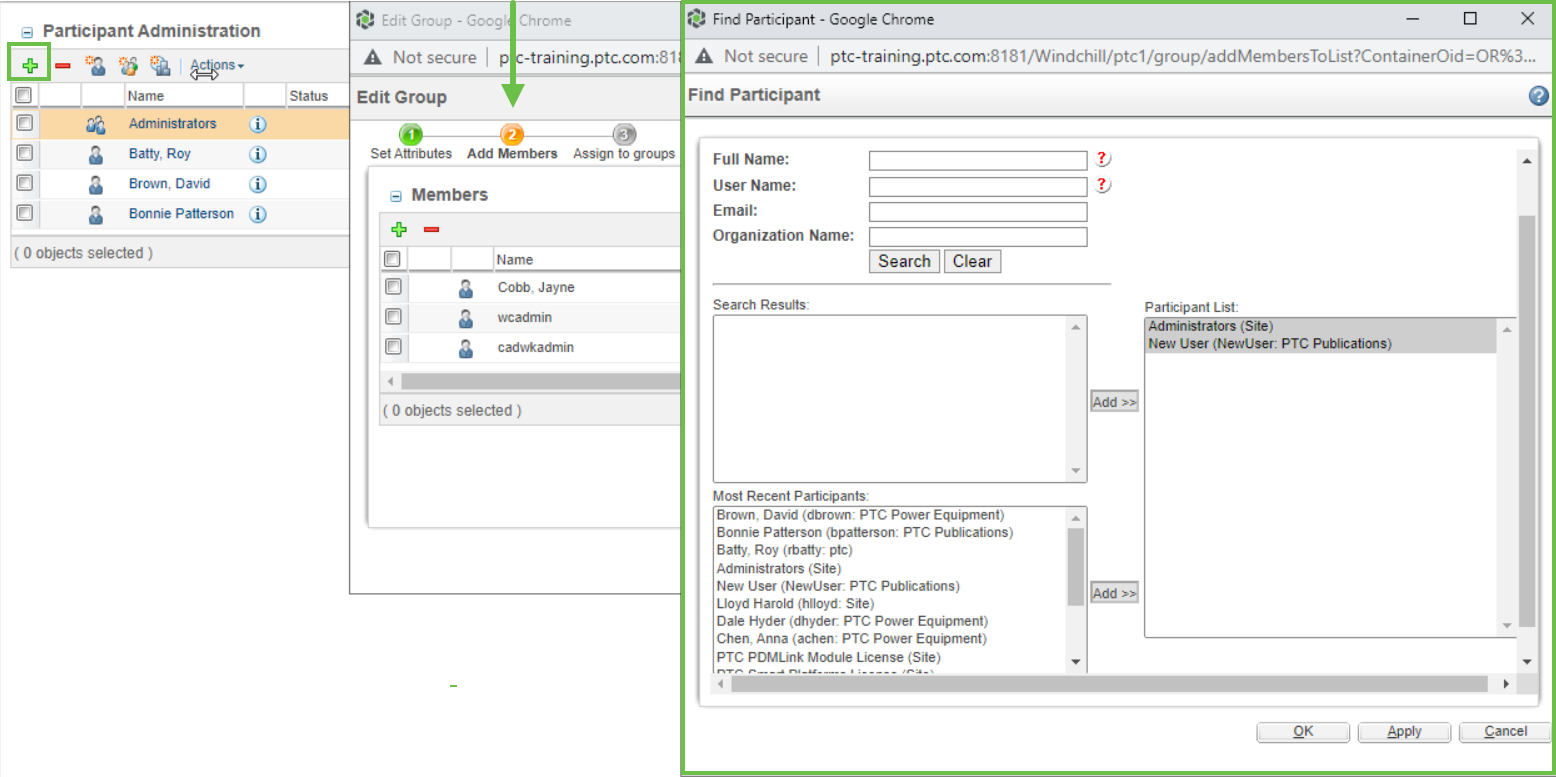Open the info icon for Bonnie Patterson

257,214
